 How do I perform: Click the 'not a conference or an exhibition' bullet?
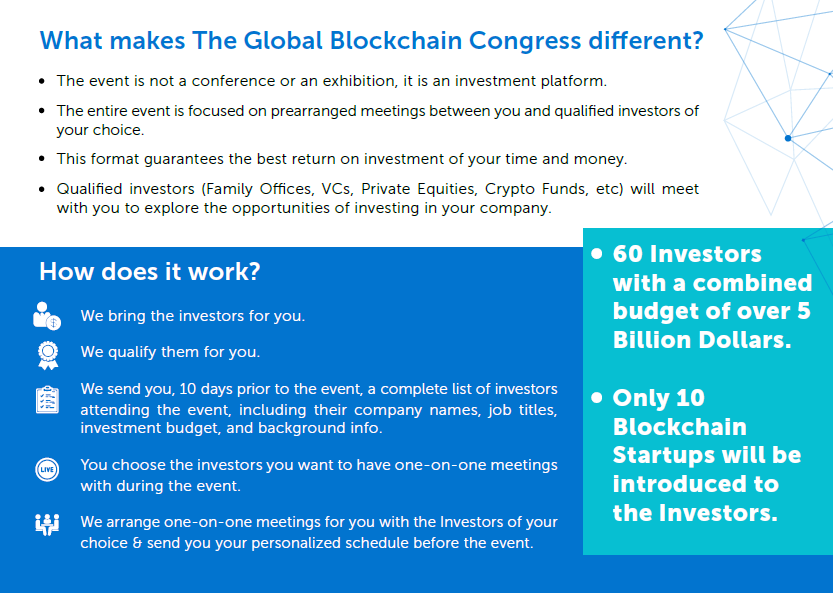(332, 81)
